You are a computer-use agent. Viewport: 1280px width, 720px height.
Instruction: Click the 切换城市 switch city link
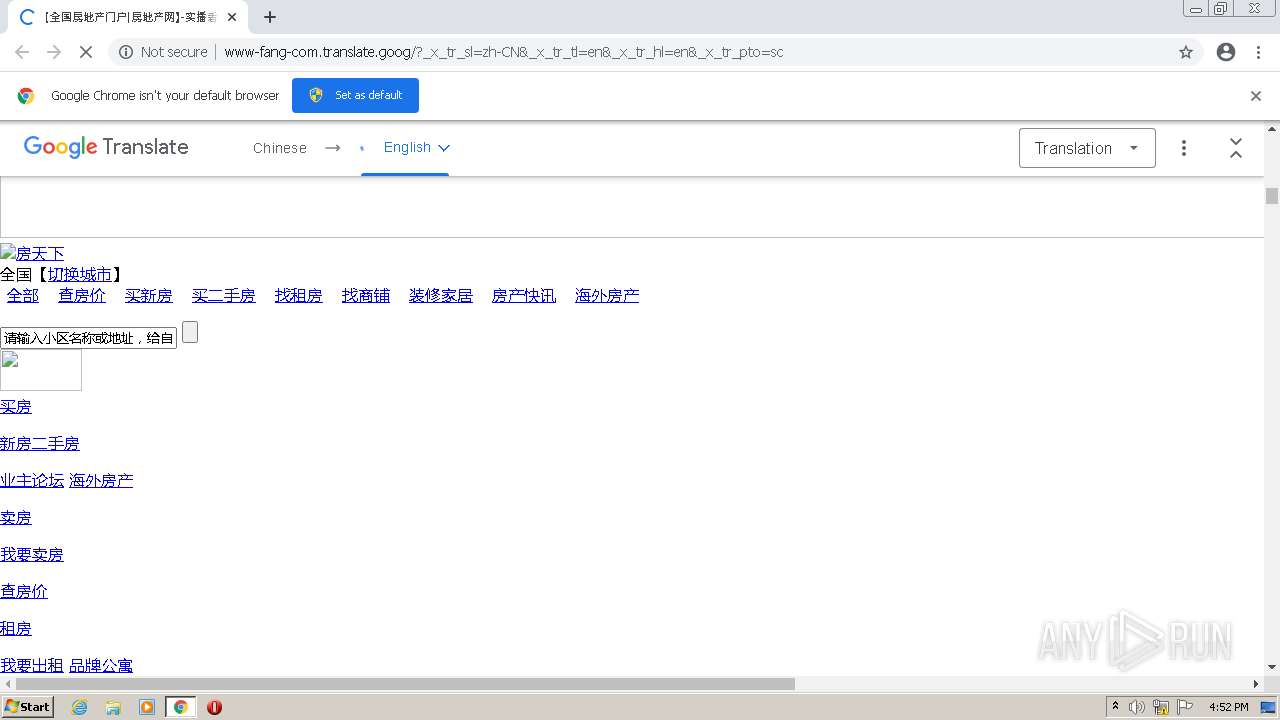pyautogui.click(x=80, y=274)
